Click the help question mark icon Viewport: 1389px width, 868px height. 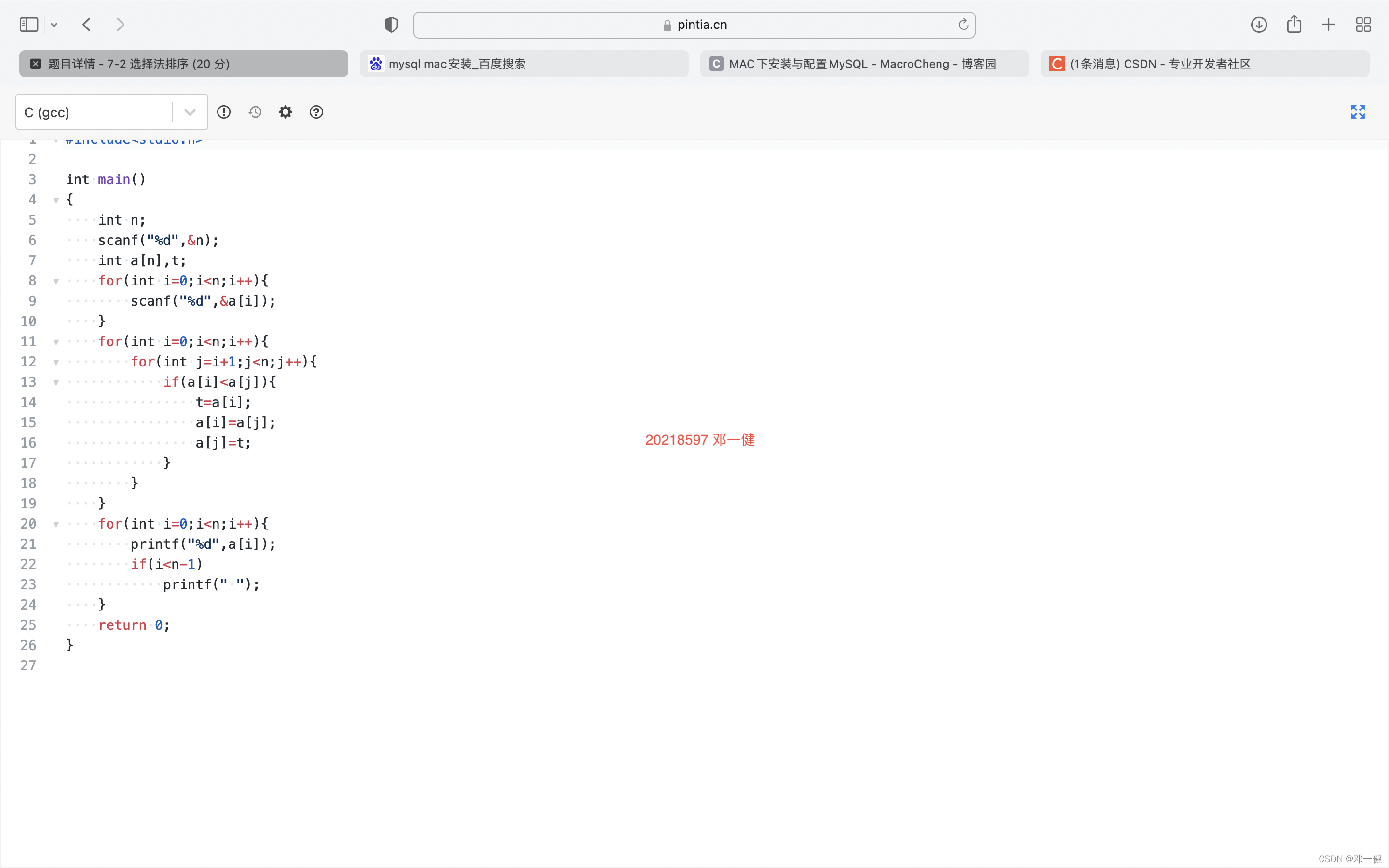[316, 112]
